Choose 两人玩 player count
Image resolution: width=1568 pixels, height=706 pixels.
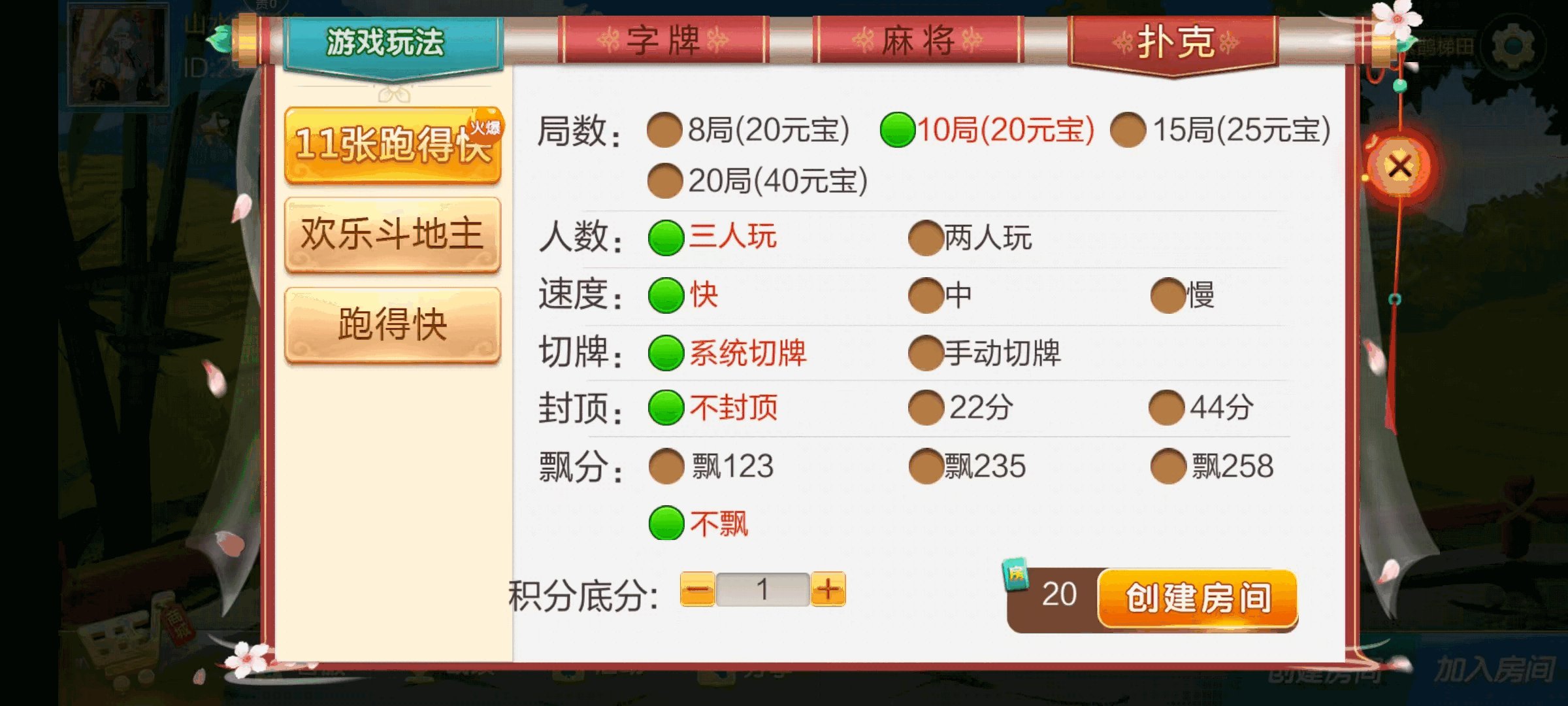pyautogui.click(x=970, y=237)
